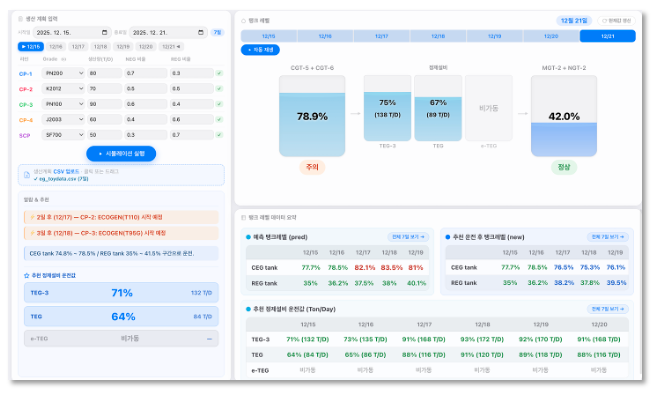The width and height of the screenshot is (659, 403).
Task: Click the TEG-3 71% recommendation card
Action: click(121, 293)
